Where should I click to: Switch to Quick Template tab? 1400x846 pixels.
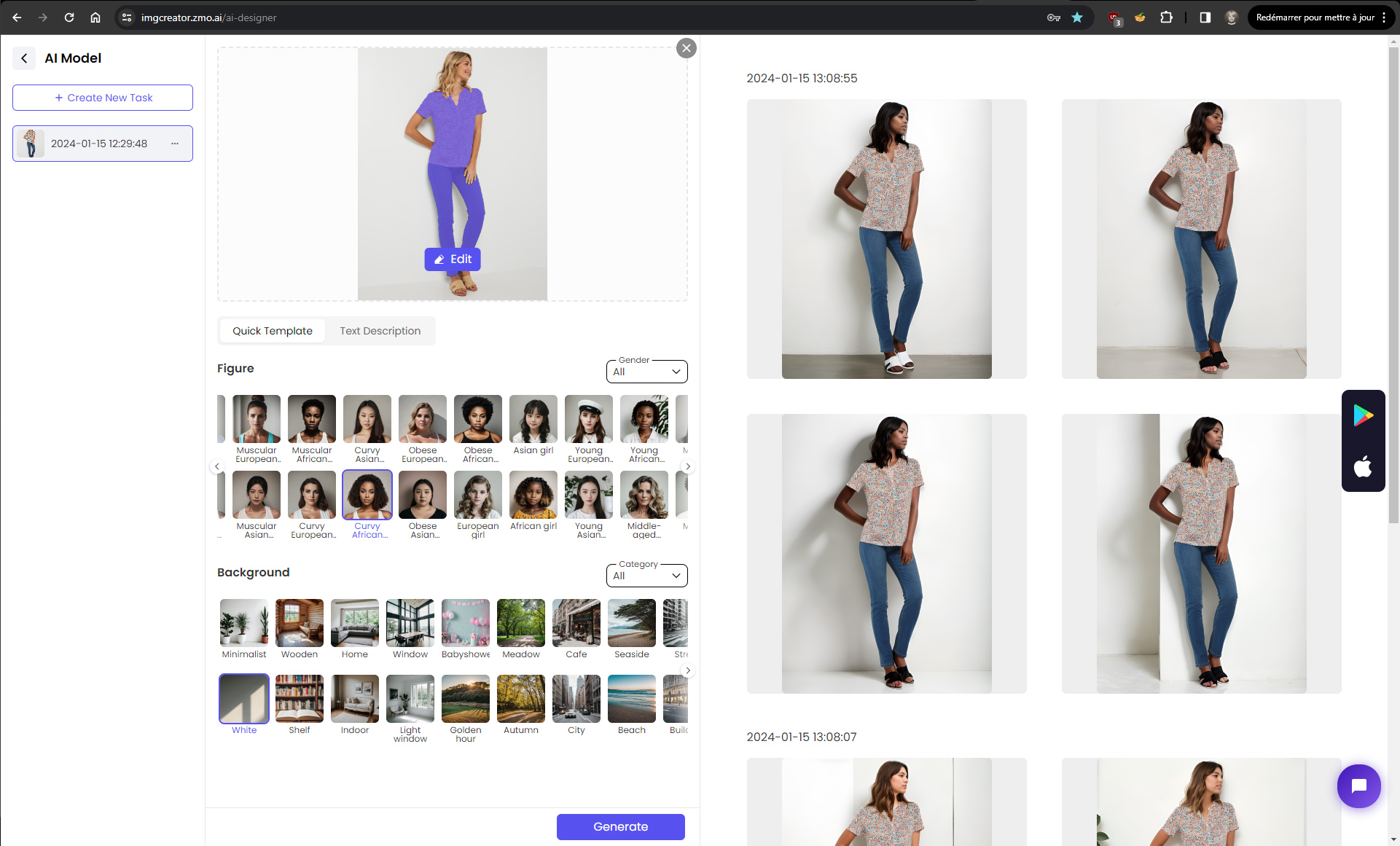[x=273, y=331]
